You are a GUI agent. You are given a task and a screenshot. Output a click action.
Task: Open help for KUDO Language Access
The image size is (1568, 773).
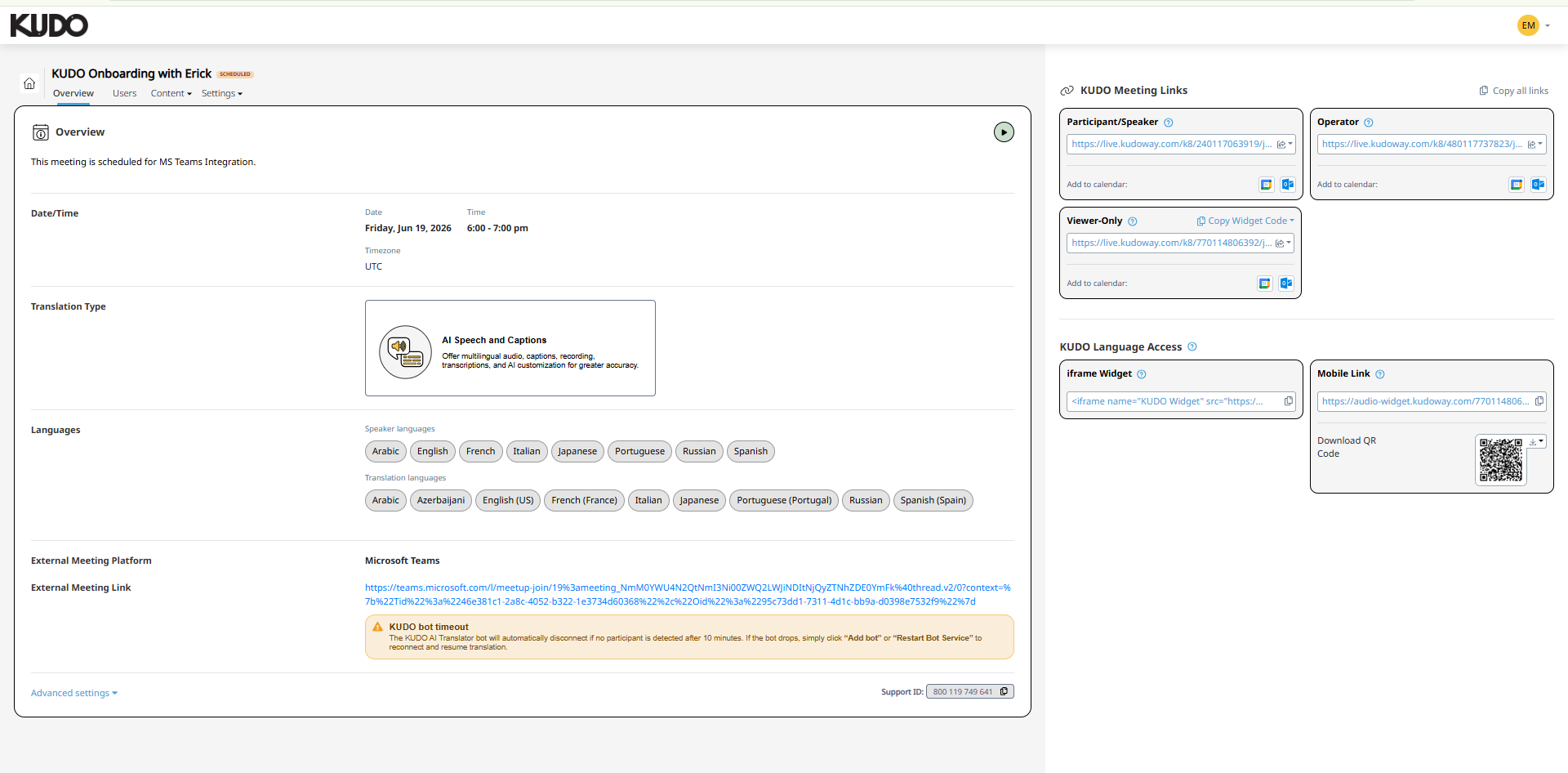1192,346
